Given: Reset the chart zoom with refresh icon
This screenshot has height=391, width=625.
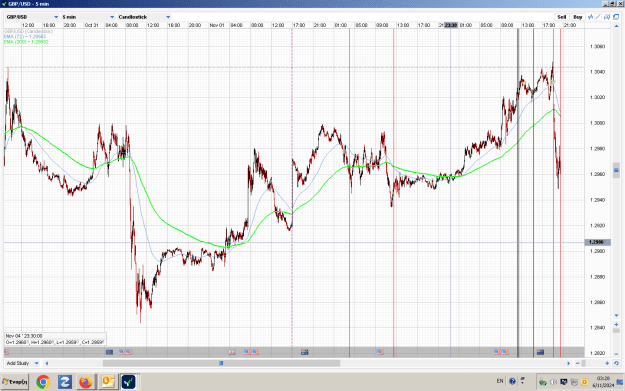Looking at the screenshot, I should (x=616, y=363).
